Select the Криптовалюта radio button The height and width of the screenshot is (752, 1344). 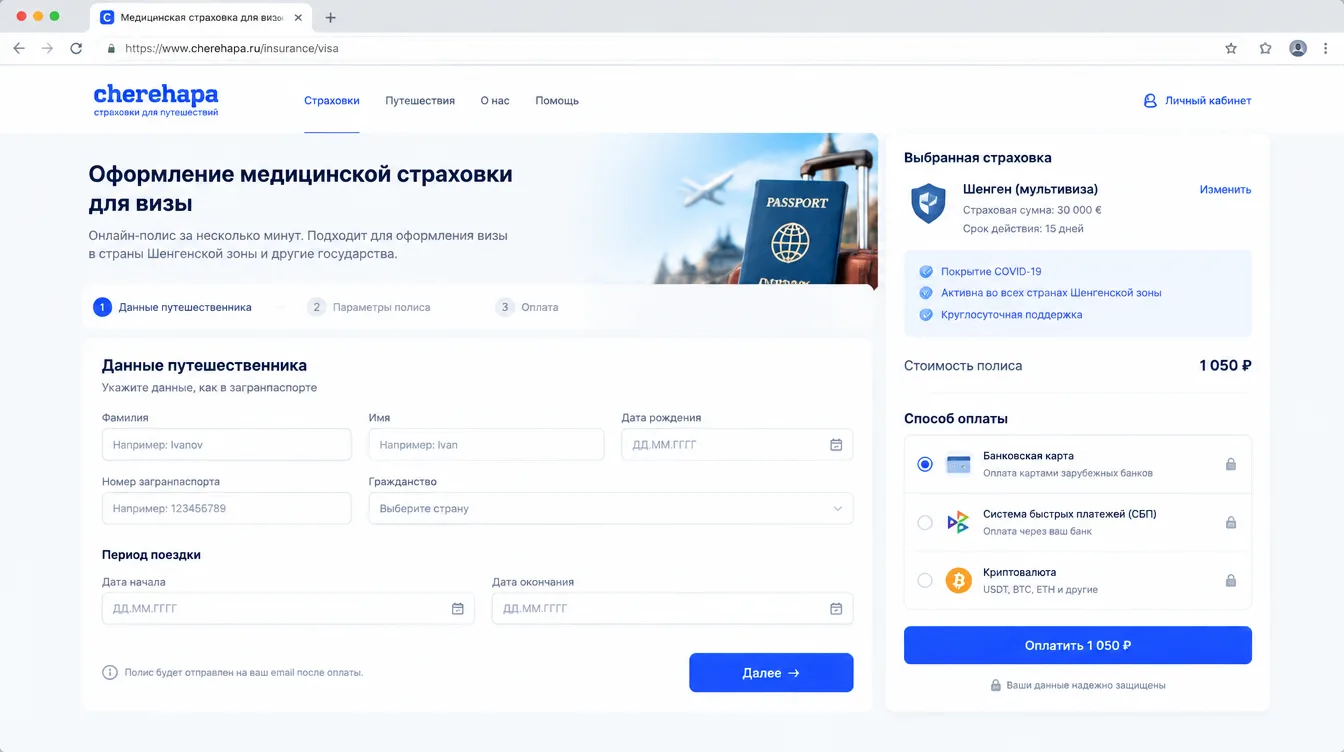[925, 580]
